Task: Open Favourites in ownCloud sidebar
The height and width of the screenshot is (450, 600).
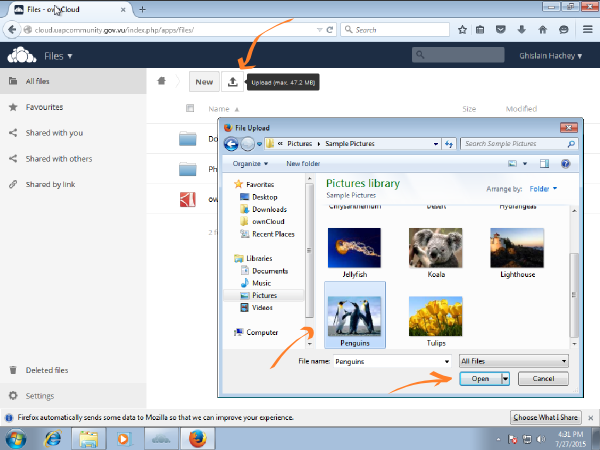Action: (x=73, y=107)
